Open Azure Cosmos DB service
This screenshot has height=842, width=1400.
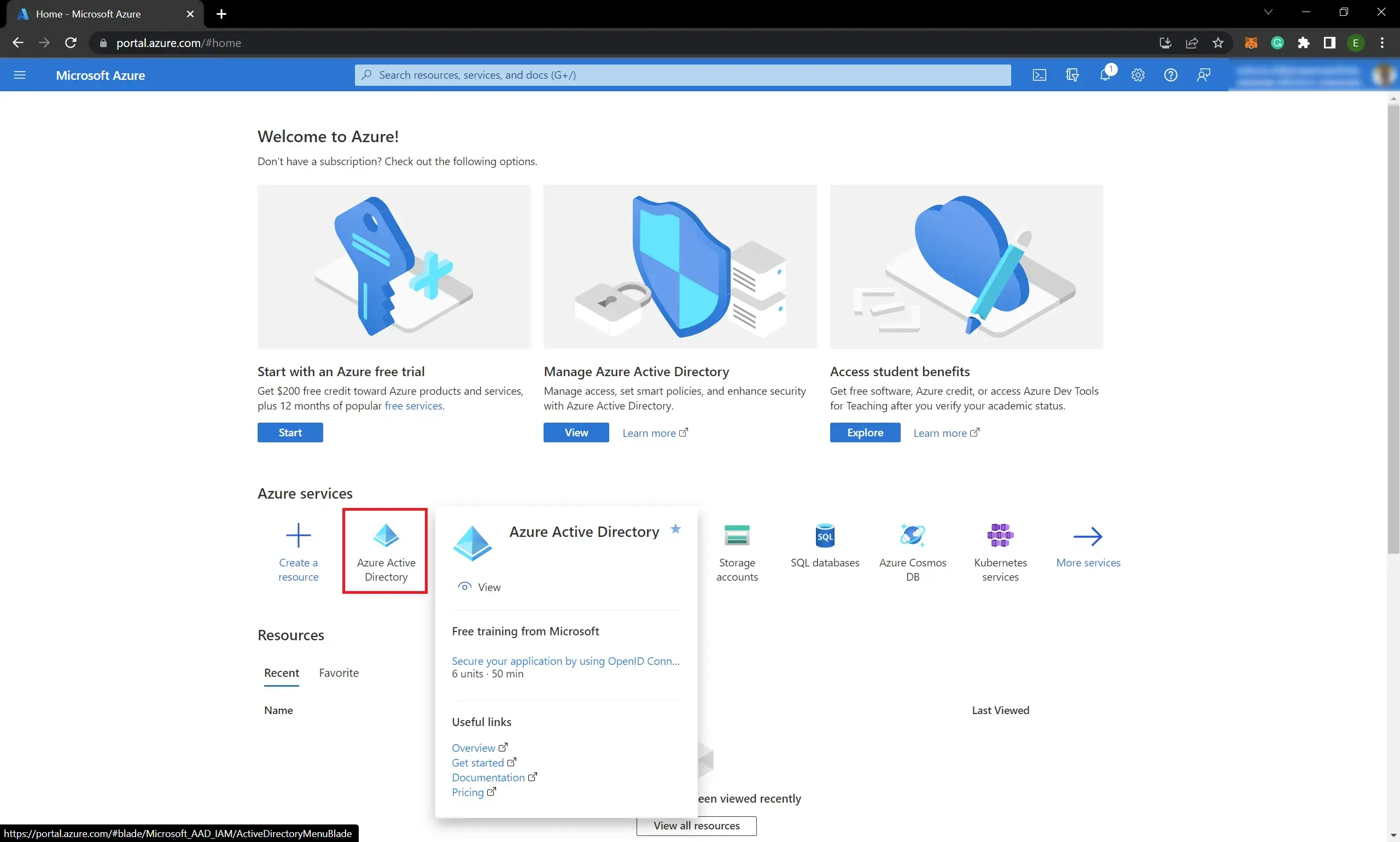[913, 553]
